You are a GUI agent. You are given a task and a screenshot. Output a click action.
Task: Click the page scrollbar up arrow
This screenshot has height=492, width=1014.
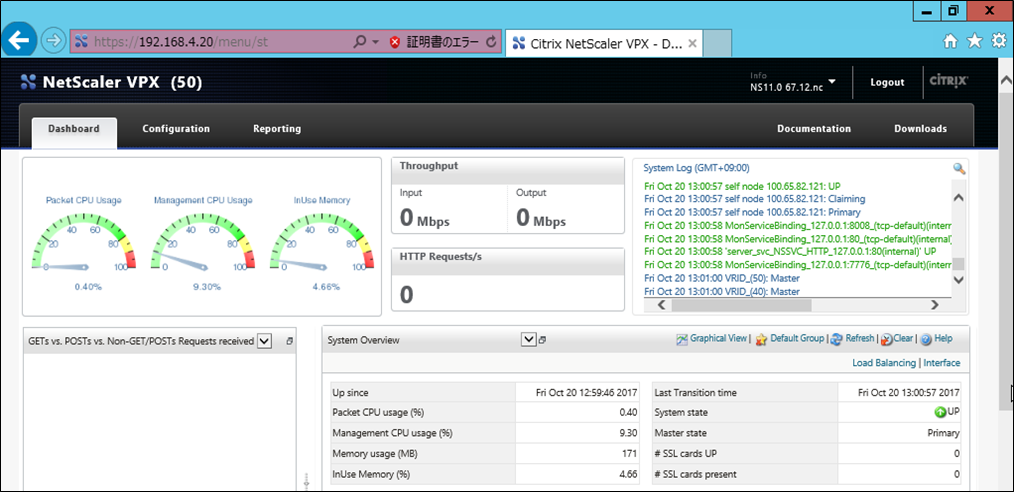1006,80
